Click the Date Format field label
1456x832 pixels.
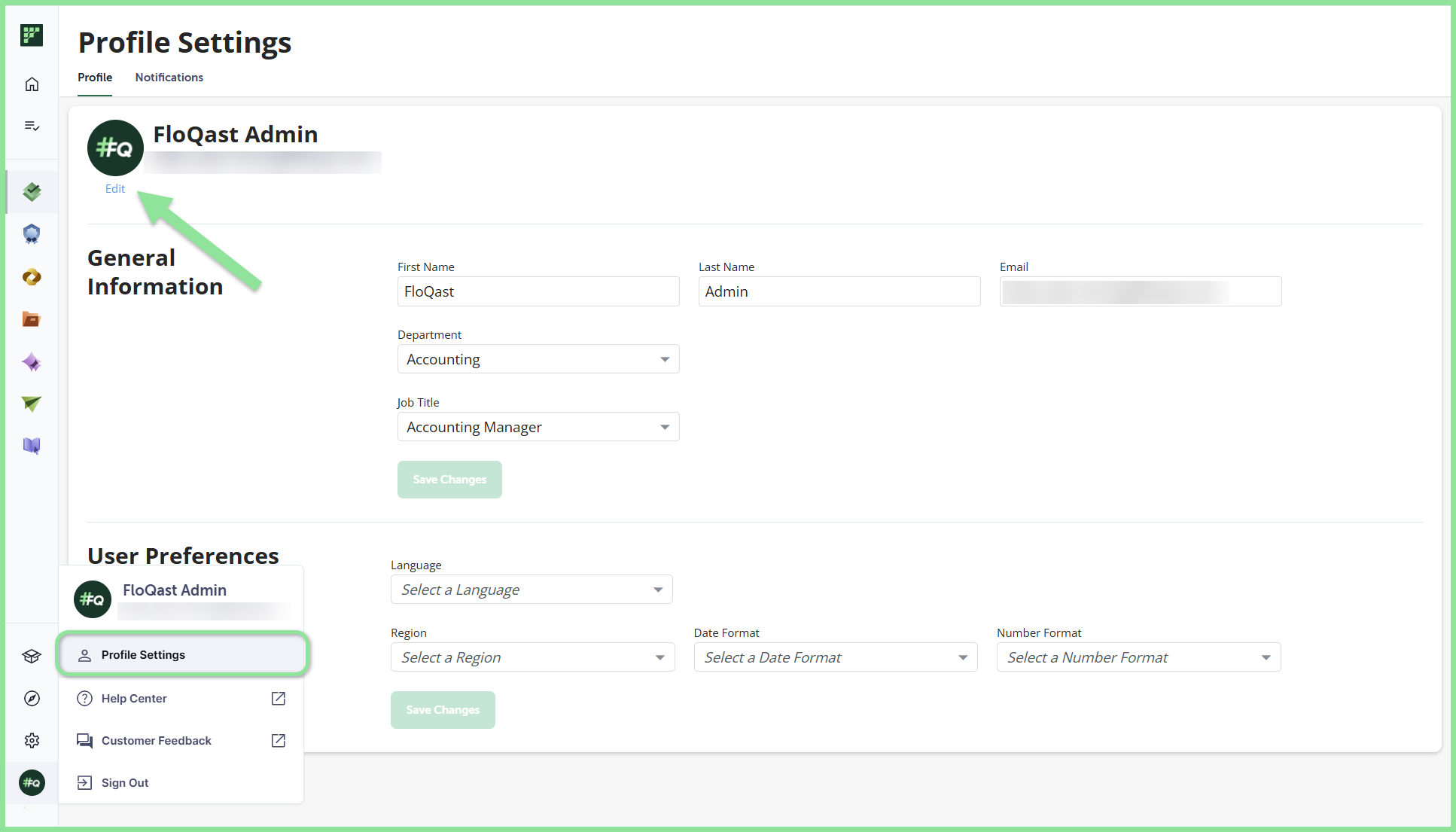pos(726,633)
